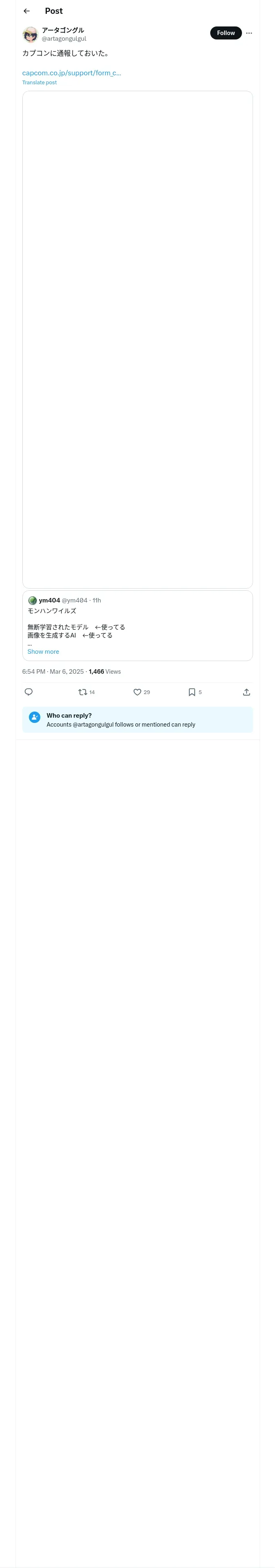This screenshot has height=1568, width=275.
Task: Click the 6:54 PM Mar 6, 2025 timestamp
Action: [53, 671]
